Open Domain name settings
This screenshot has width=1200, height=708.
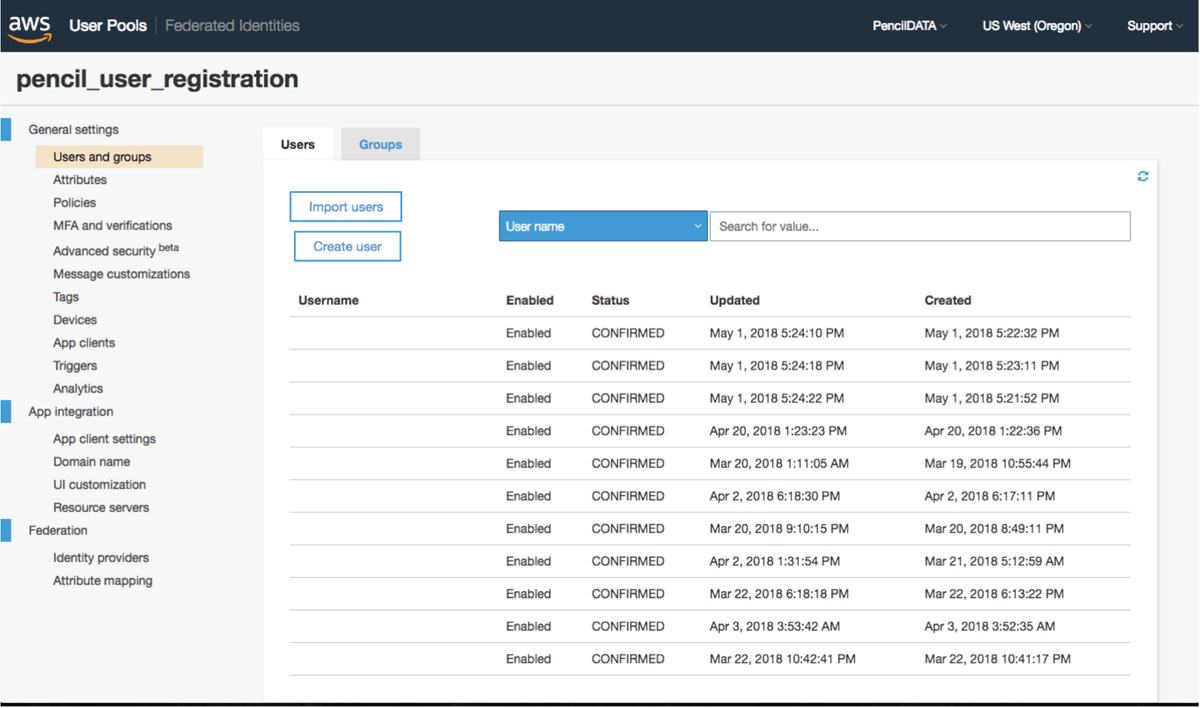[92, 462]
